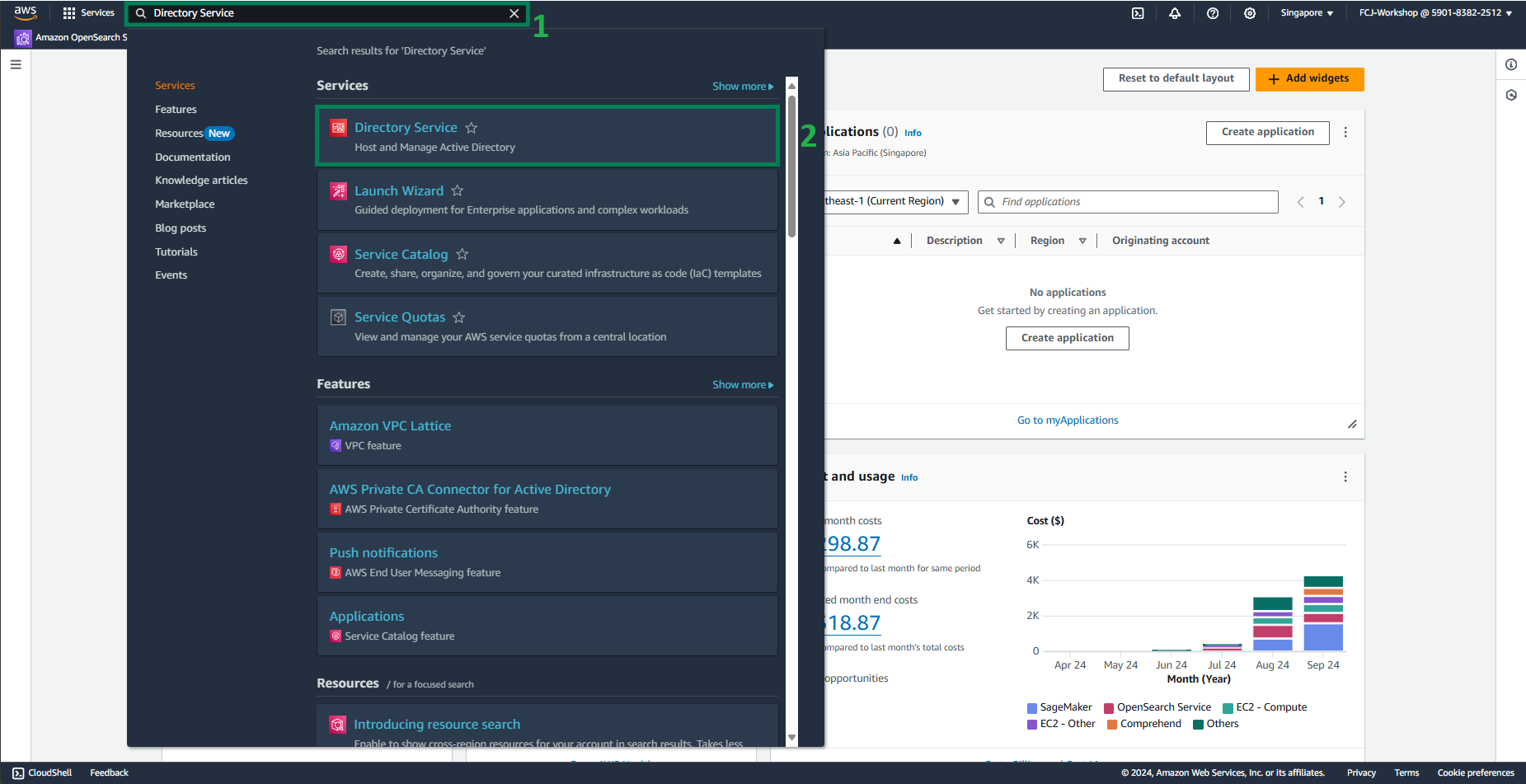Click Create application under No applications
1526x784 pixels.
point(1067,338)
